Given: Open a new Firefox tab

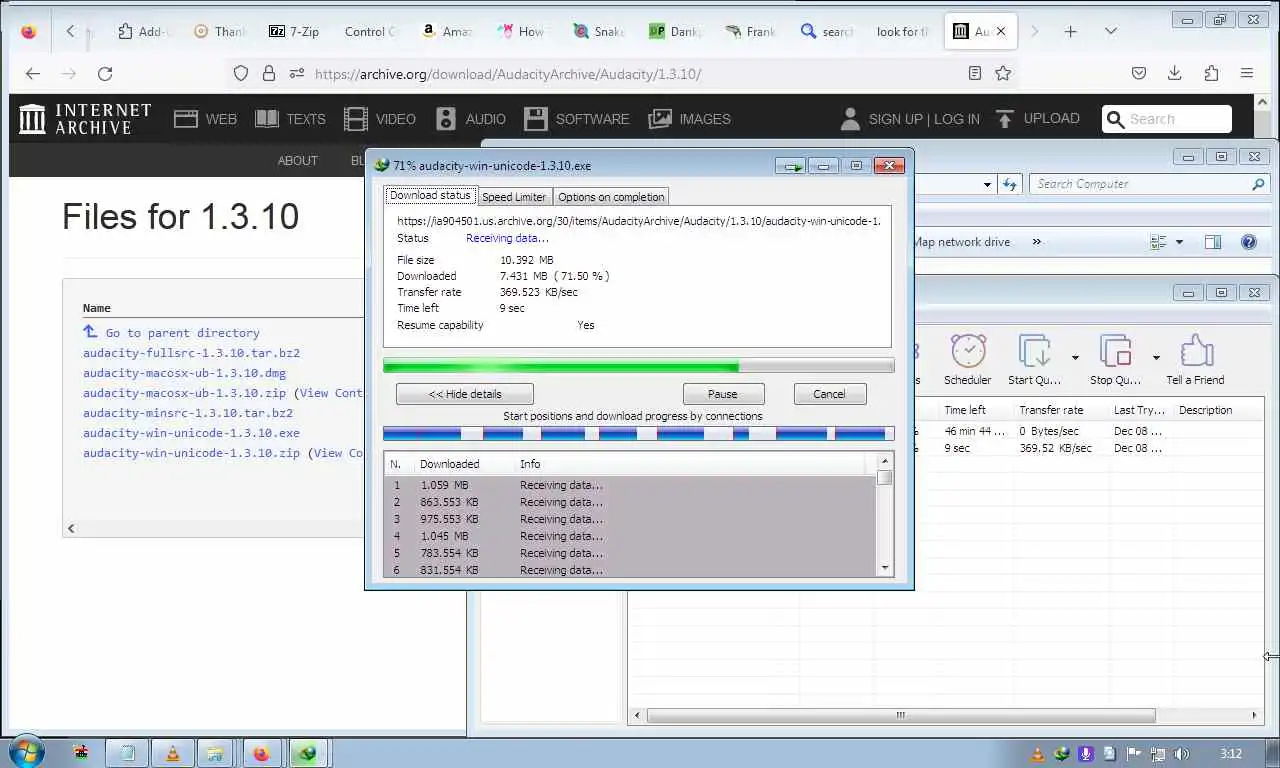Looking at the screenshot, I should [1070, 31].
